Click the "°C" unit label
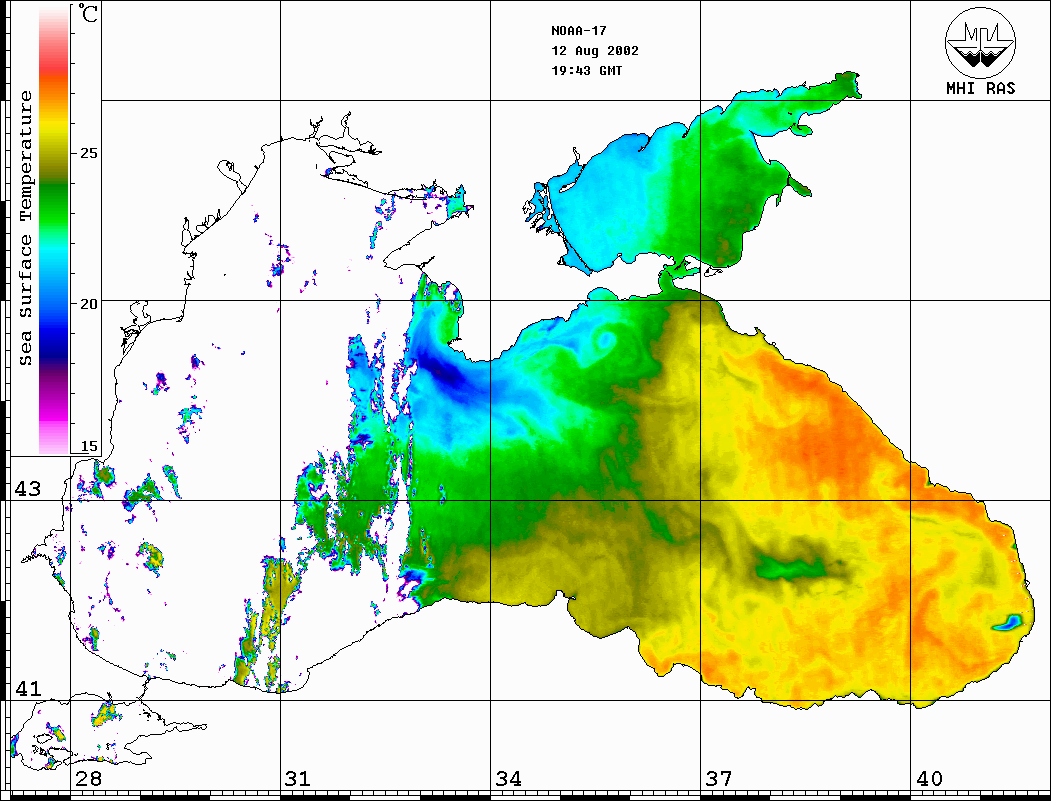 [88, 13]
